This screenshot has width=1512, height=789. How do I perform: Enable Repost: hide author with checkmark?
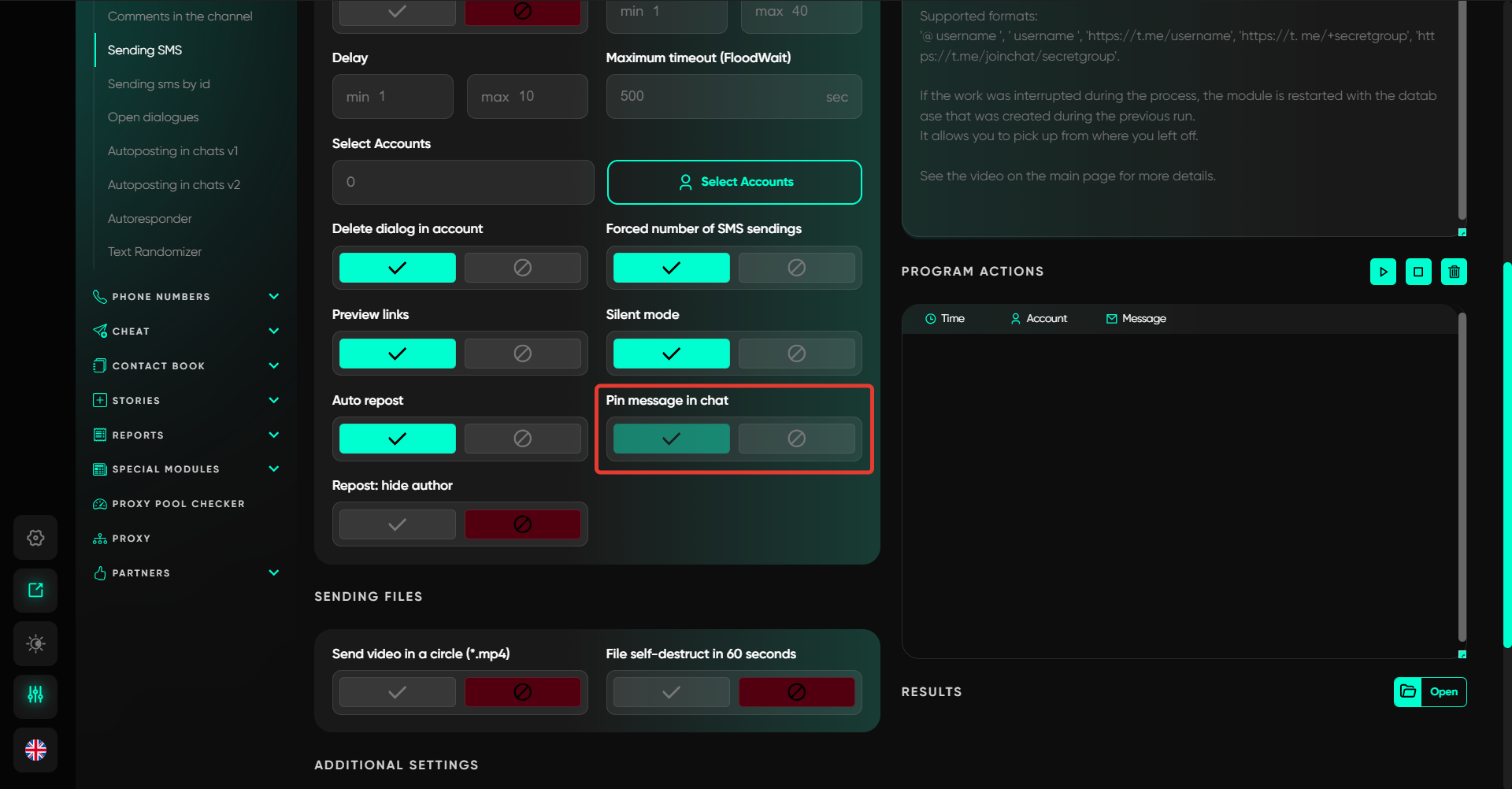pyautogui.click(x=398, y=524)
